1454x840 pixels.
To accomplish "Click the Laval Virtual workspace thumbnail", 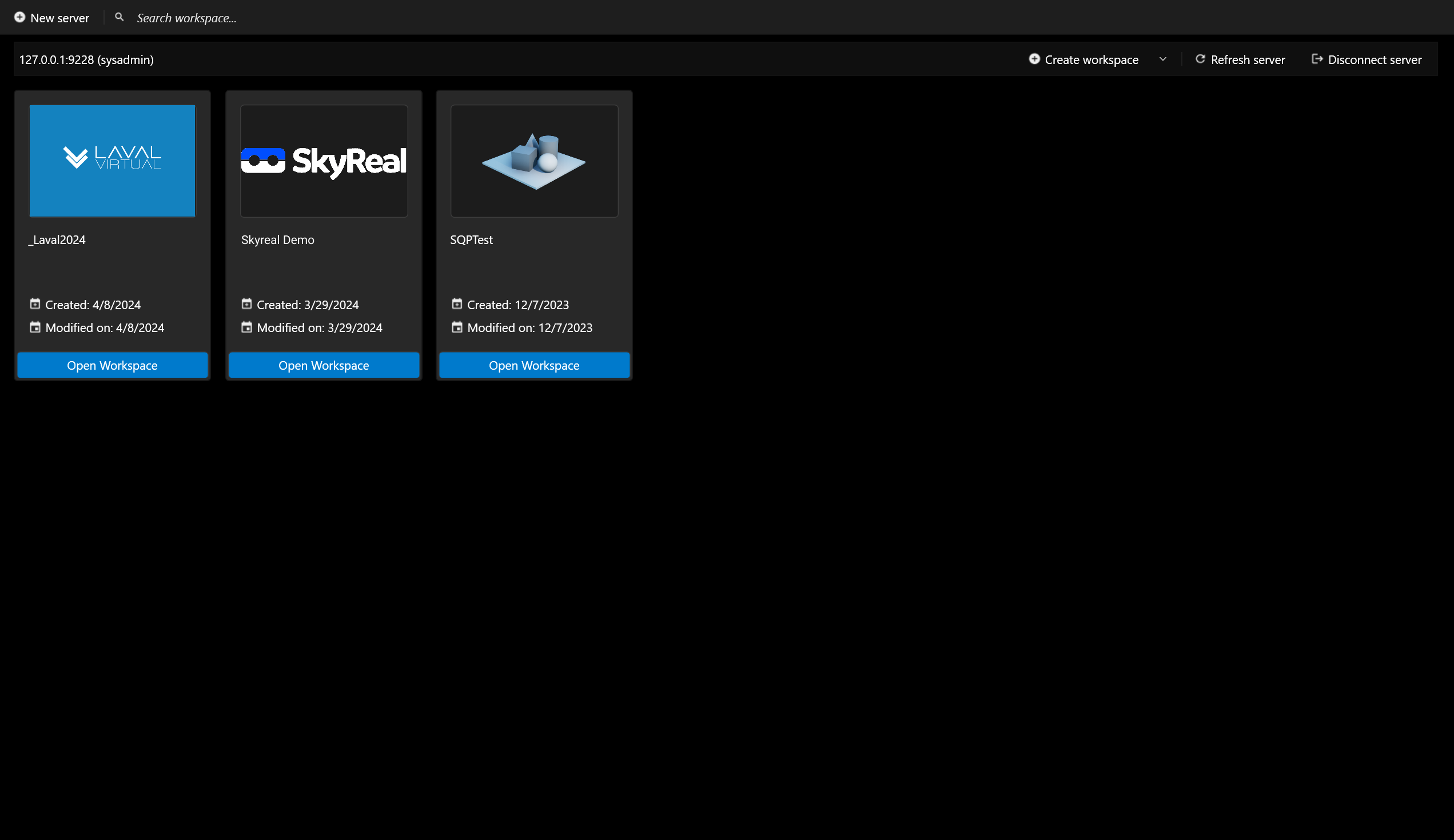I will tap(112, 160).
